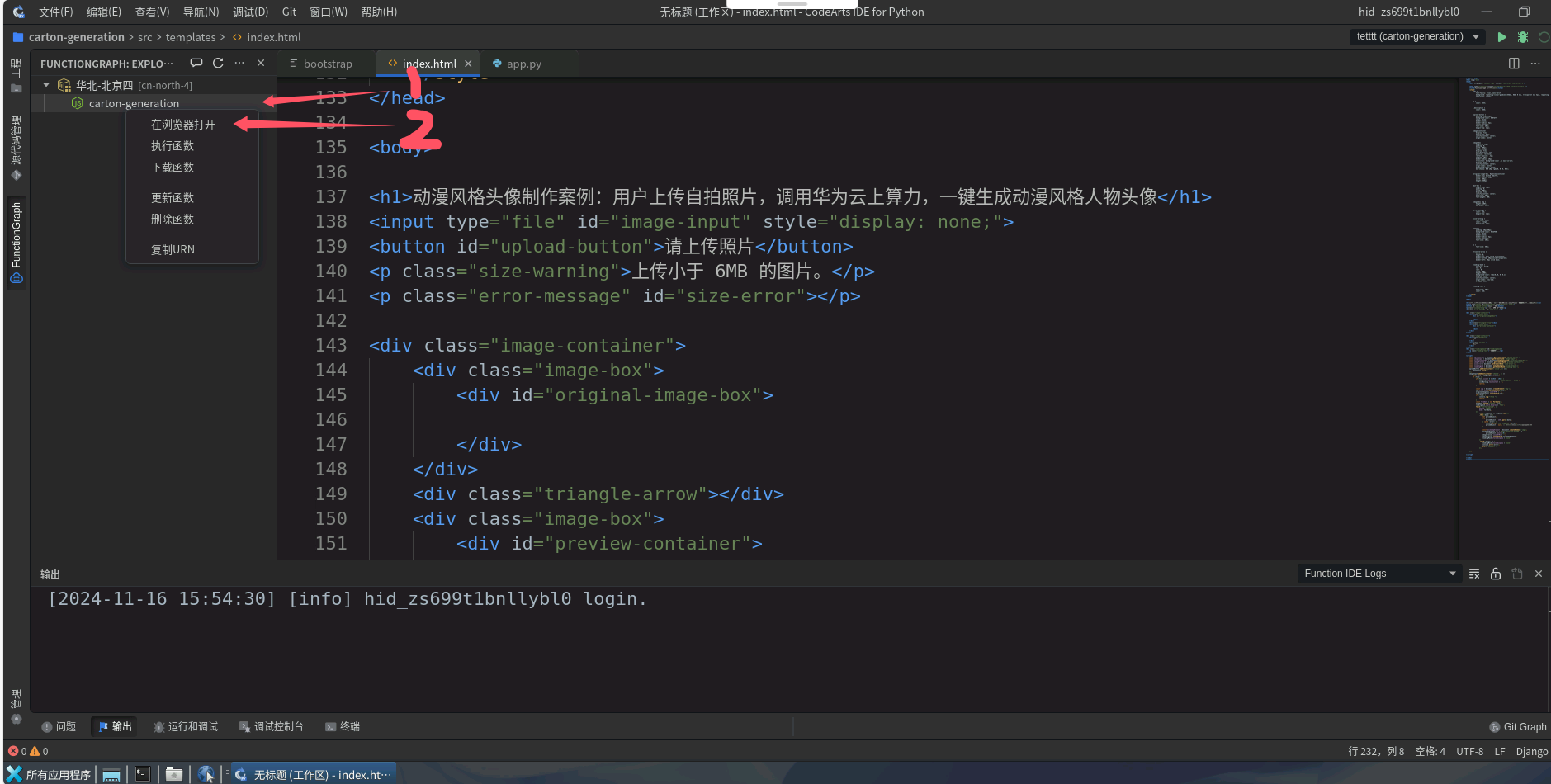The image size is (1551, 784).
Task: Open the 运行和调试 panel tab
Action: (186, 727)
